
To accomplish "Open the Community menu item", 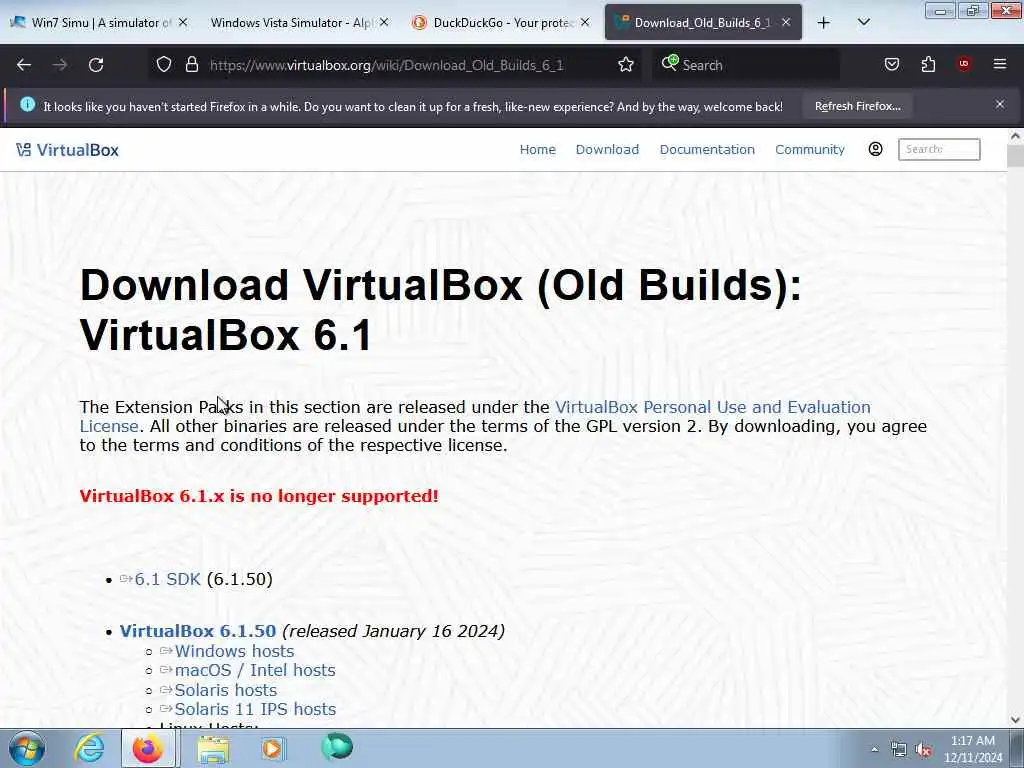I will 810,150.
